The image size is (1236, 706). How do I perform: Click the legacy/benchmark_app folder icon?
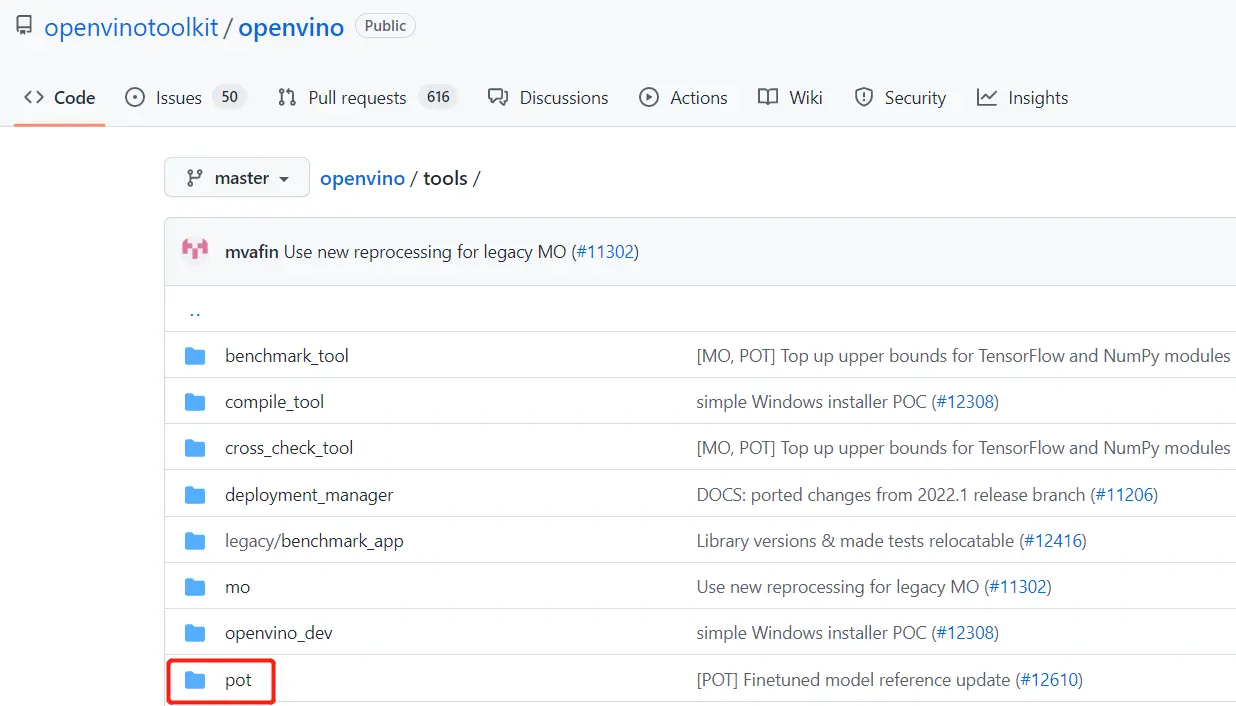pyautogui.click(x=195, y=541)
